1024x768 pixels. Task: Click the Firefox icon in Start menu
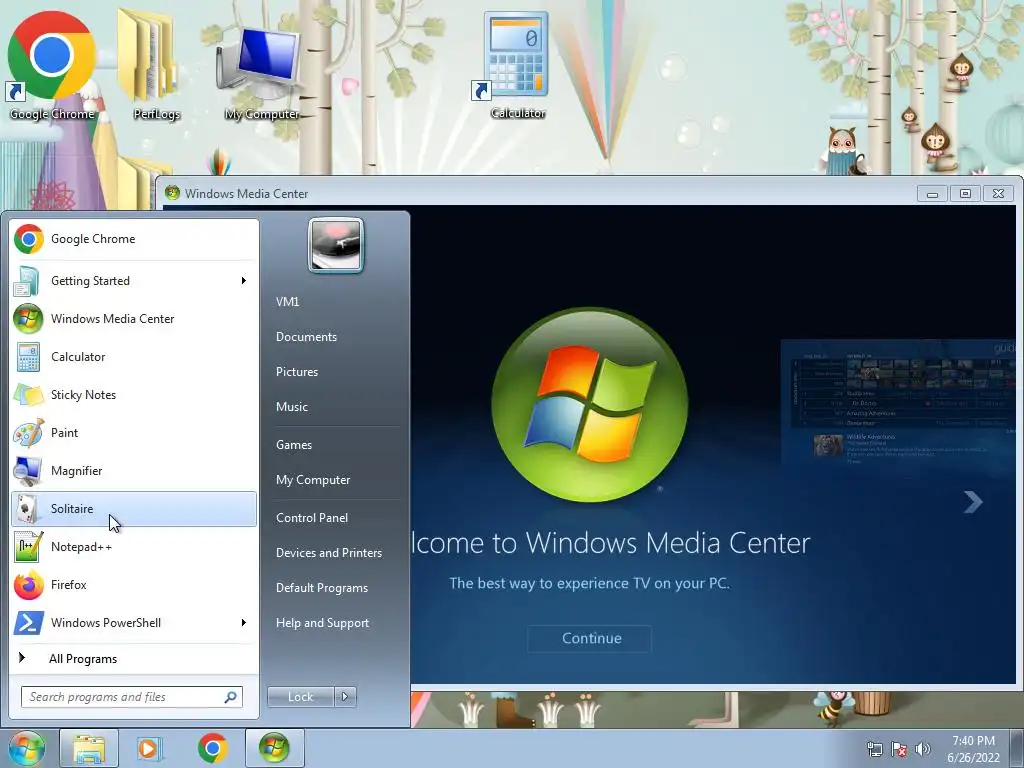coord(29,584)
